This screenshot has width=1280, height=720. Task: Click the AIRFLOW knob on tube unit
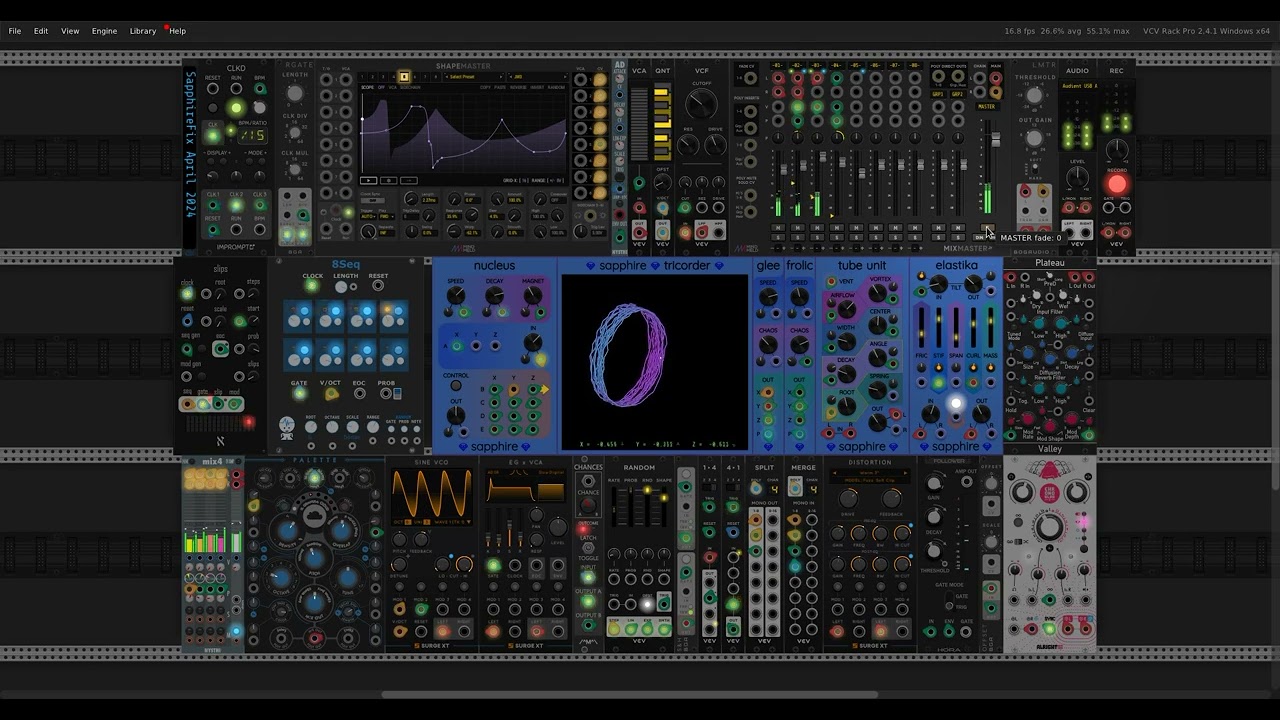click(847, 309)
